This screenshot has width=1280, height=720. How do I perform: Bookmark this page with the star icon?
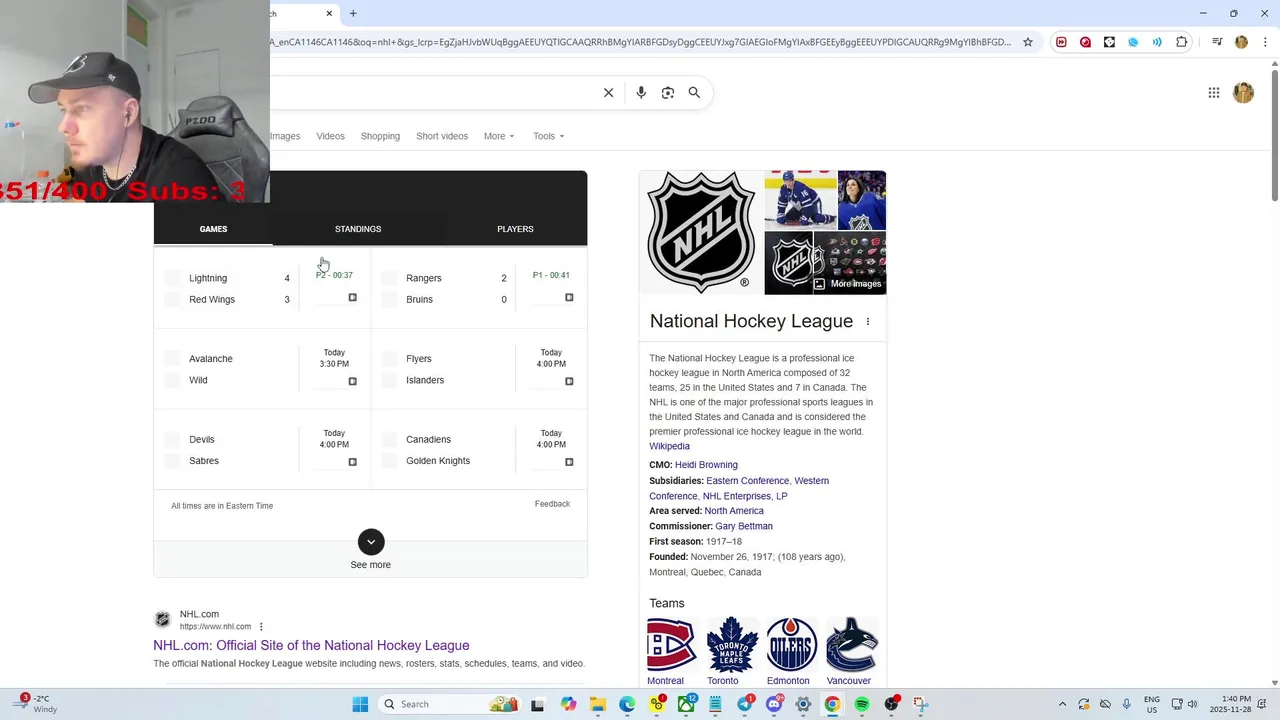click(x=1028, y=42)
